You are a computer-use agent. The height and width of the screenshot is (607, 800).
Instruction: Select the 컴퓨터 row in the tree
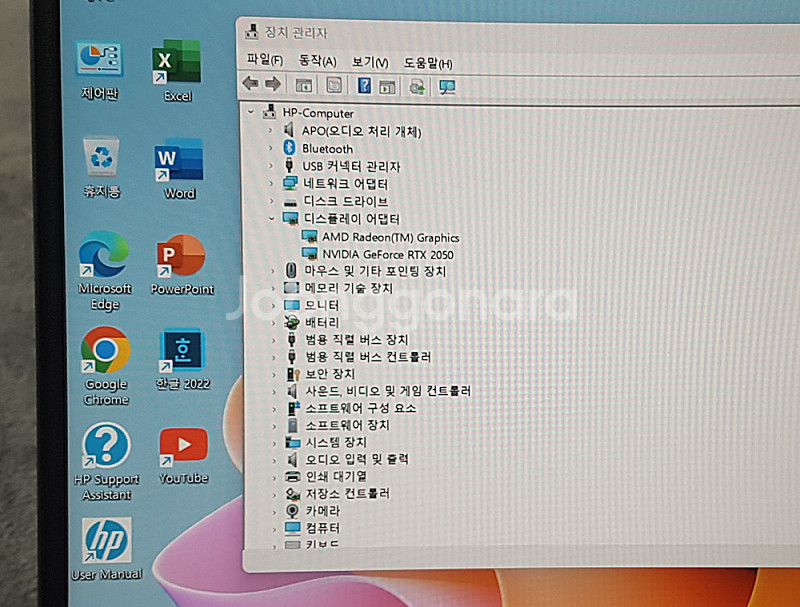pos(322,528)
